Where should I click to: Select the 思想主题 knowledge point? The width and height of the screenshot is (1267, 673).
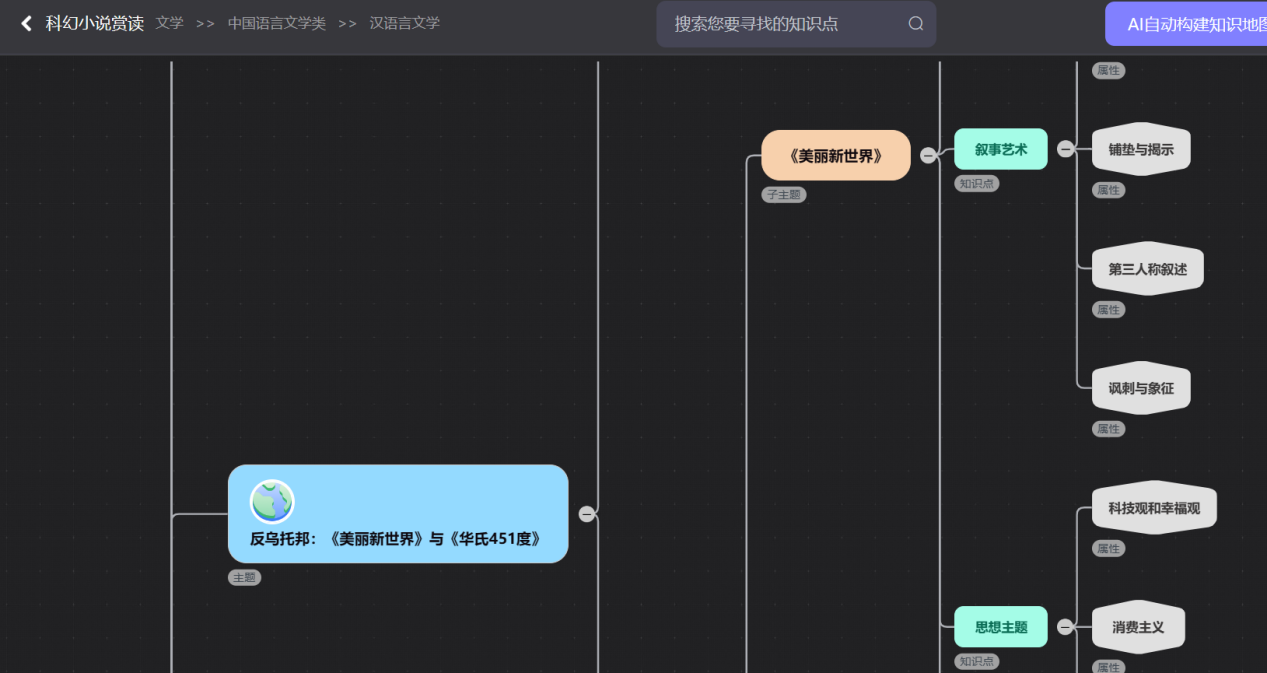point(1000,627)
